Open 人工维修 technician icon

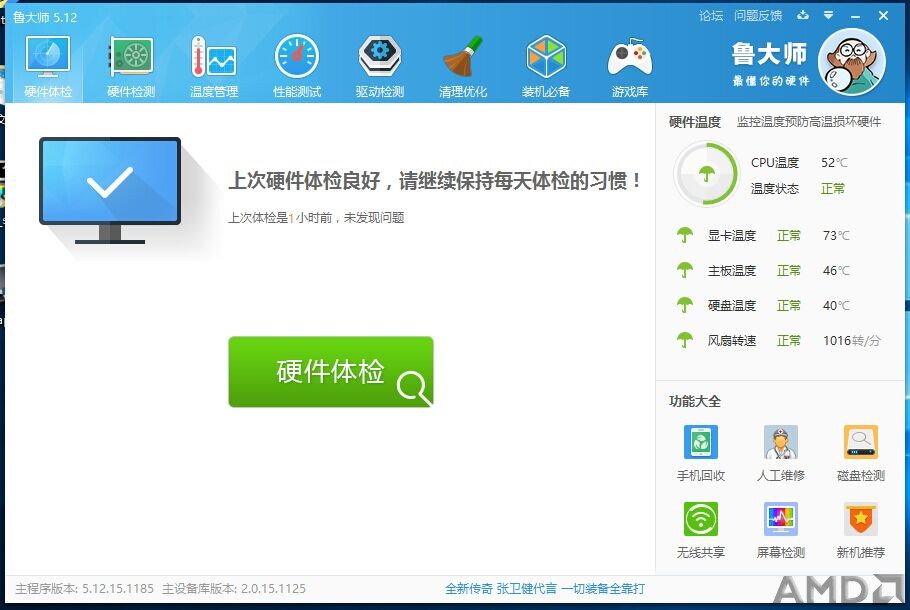tap(781, 442)
